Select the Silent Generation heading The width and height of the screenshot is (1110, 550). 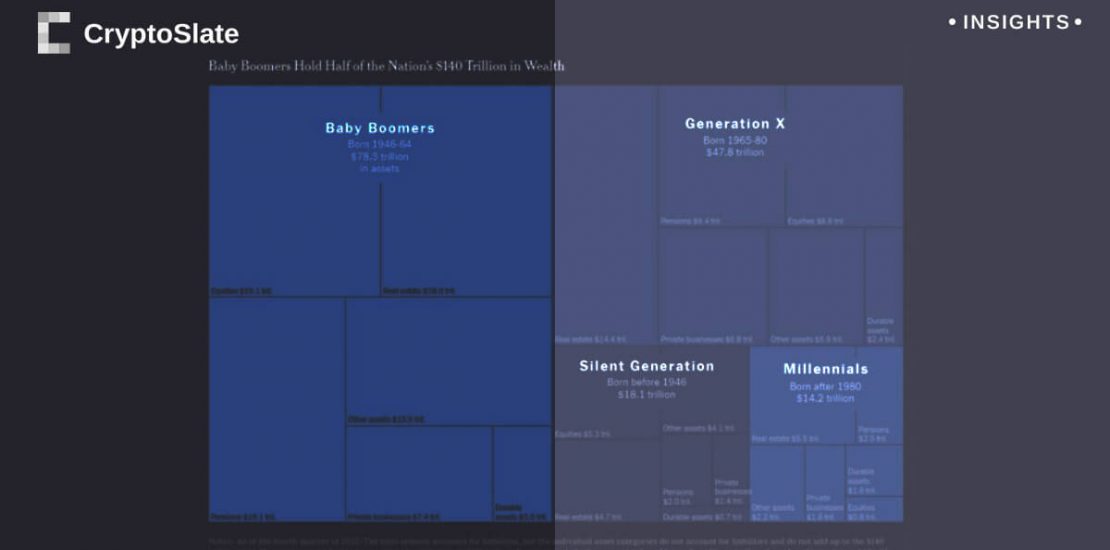[647, 366]
